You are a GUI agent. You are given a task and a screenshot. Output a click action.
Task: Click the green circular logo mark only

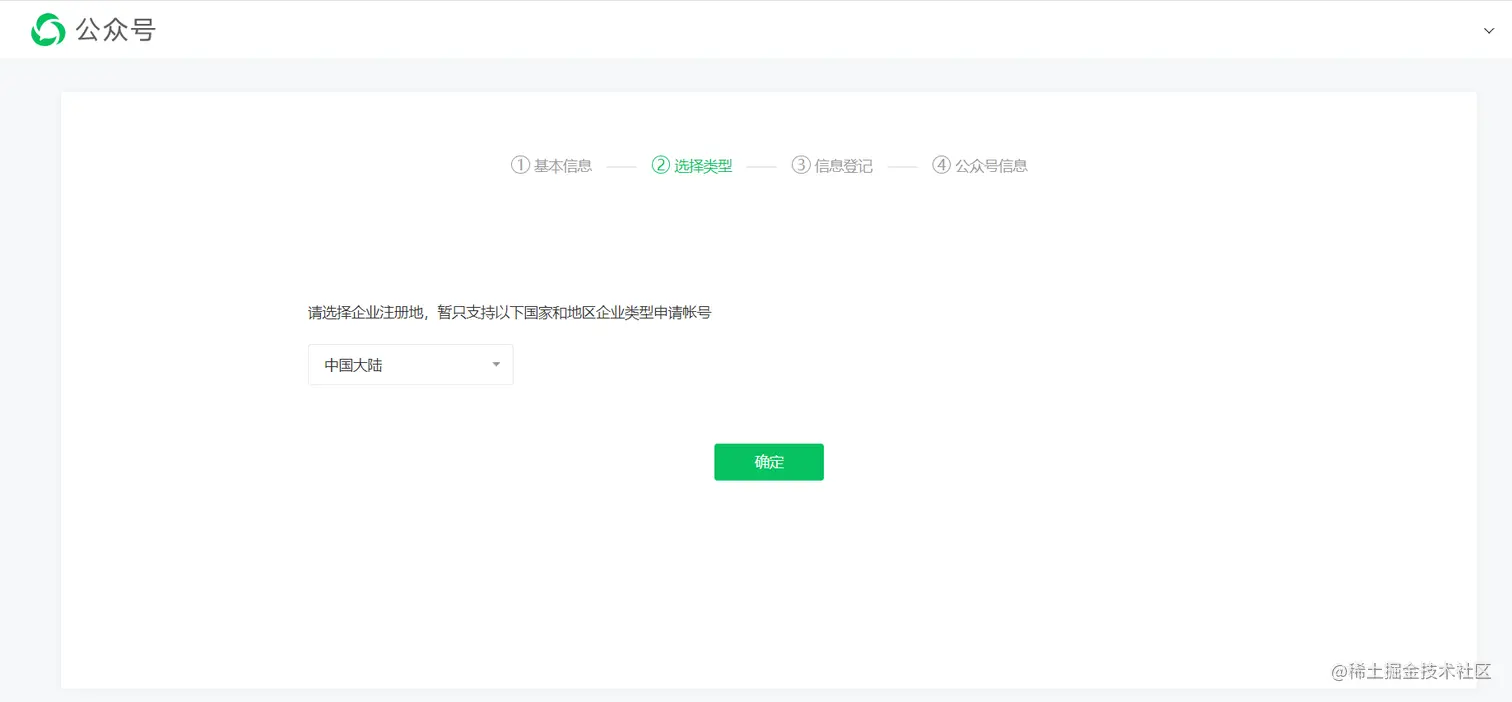point(47,29)
